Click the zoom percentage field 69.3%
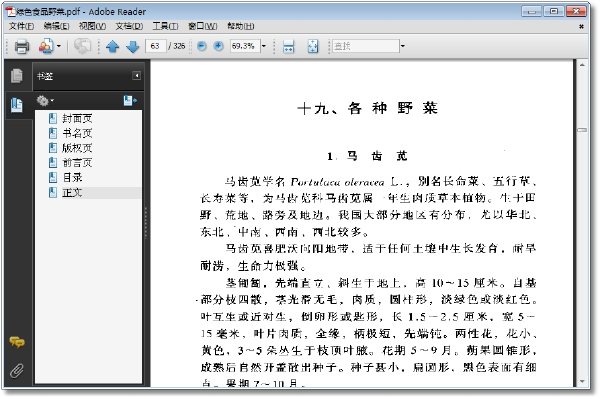This screenshot has height=399, width=600. click(x=244, y=46)
